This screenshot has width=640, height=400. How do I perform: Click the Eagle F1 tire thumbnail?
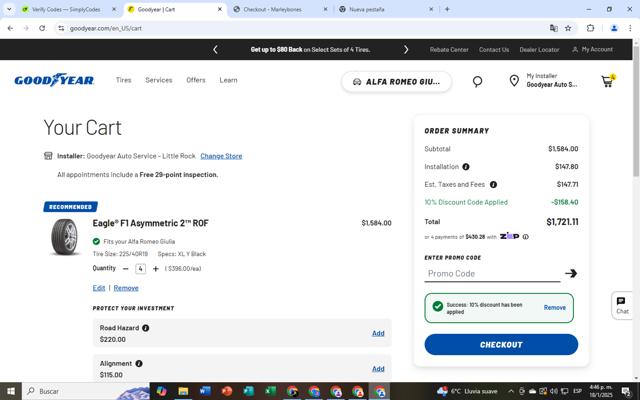[x=64, y=237]
